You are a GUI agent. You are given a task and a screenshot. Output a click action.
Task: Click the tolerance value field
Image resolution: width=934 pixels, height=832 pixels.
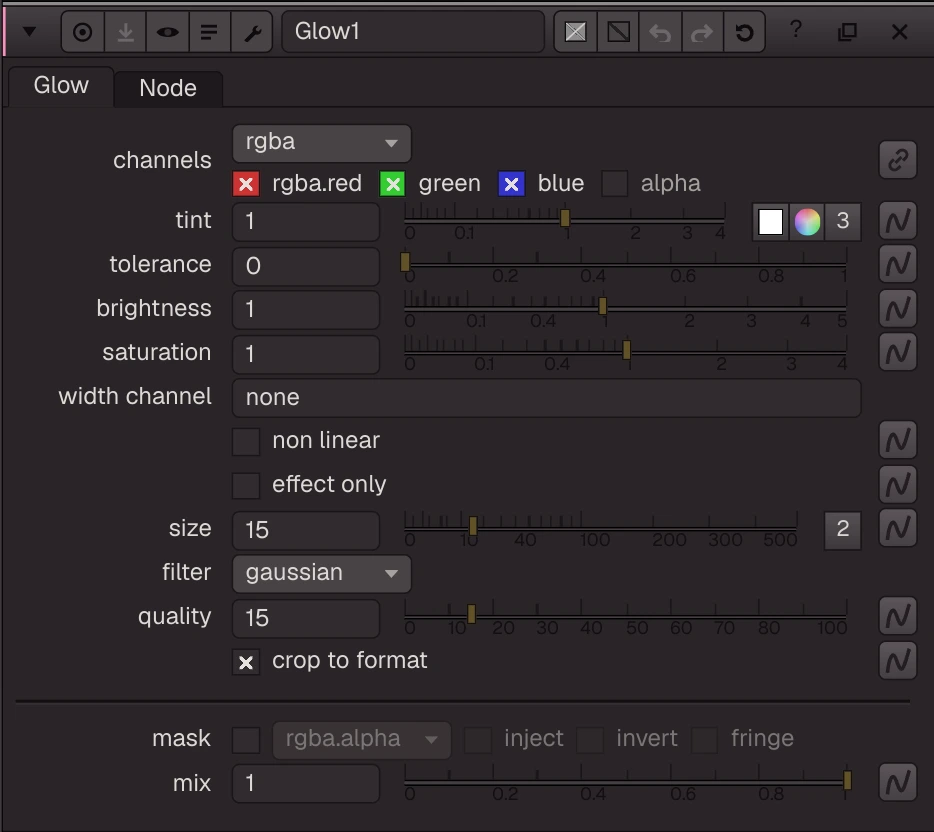click(306, 266)
